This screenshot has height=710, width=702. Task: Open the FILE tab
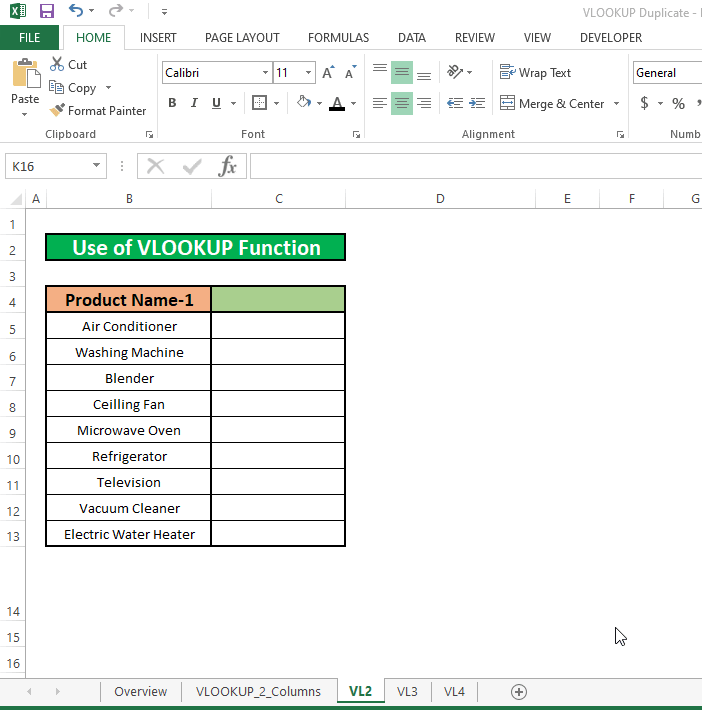coord(29,38)
